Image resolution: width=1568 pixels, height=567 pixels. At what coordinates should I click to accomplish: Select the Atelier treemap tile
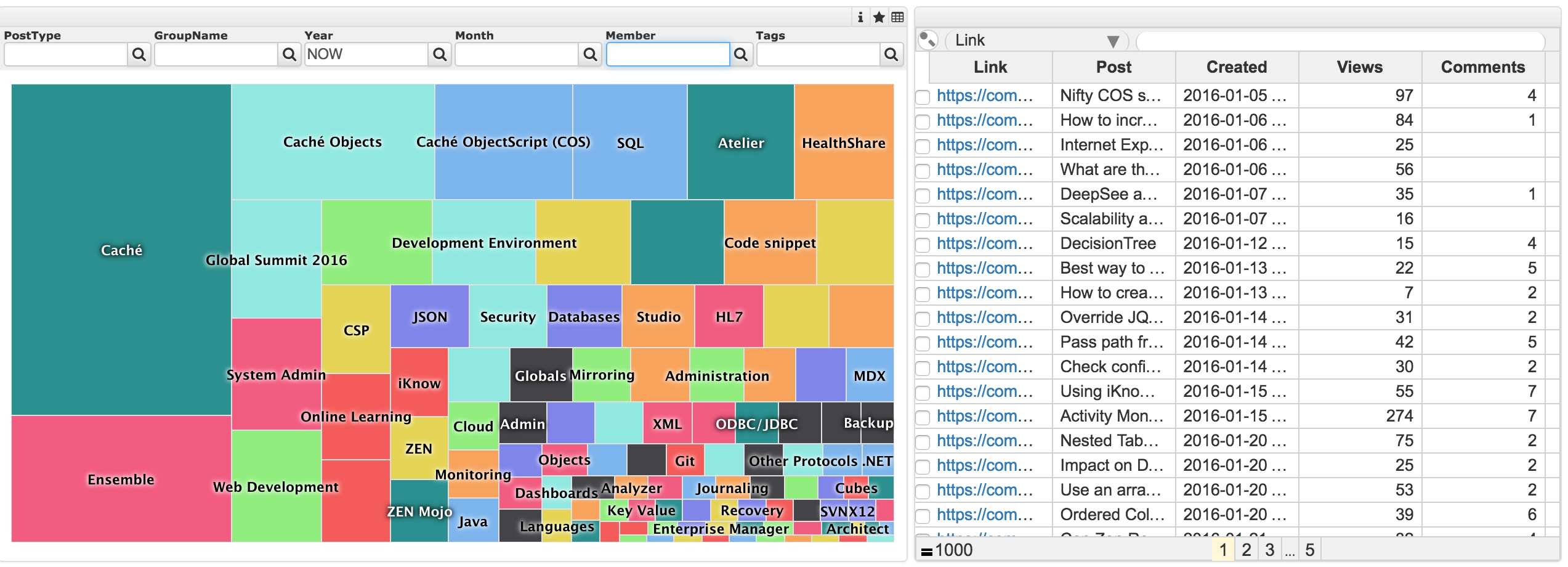741,142
